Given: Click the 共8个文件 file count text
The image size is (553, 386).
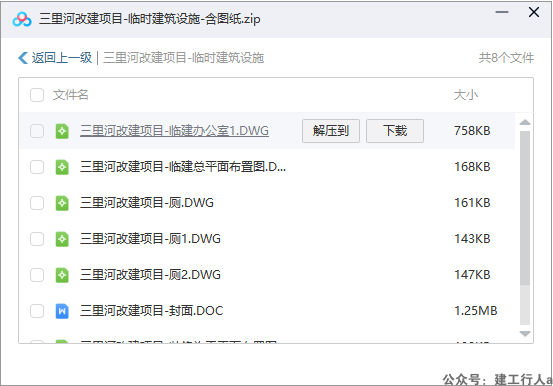Looking at the screenshot, I should [506, 58].
